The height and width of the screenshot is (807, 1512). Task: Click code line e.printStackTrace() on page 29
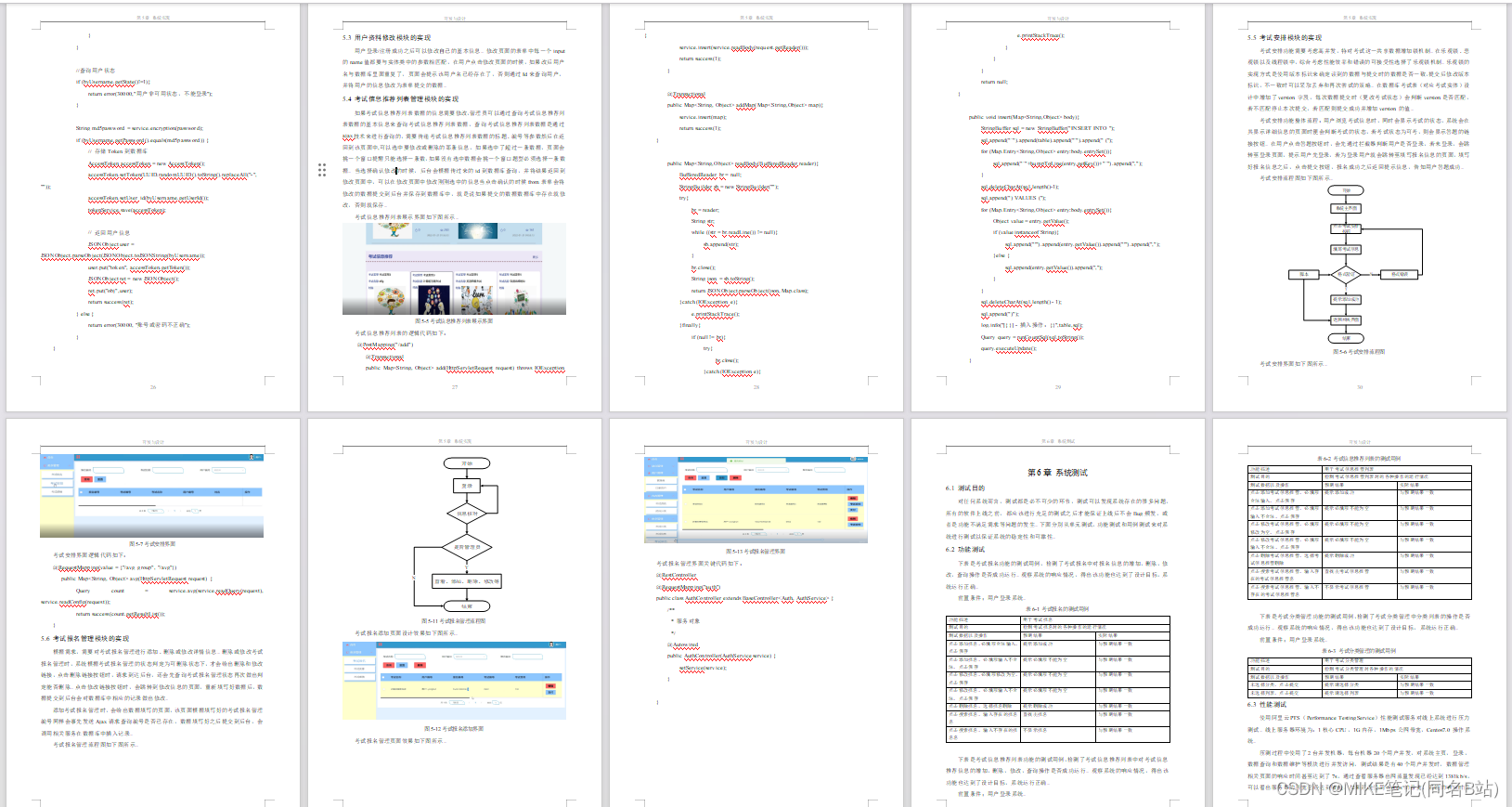(1040, 35)
